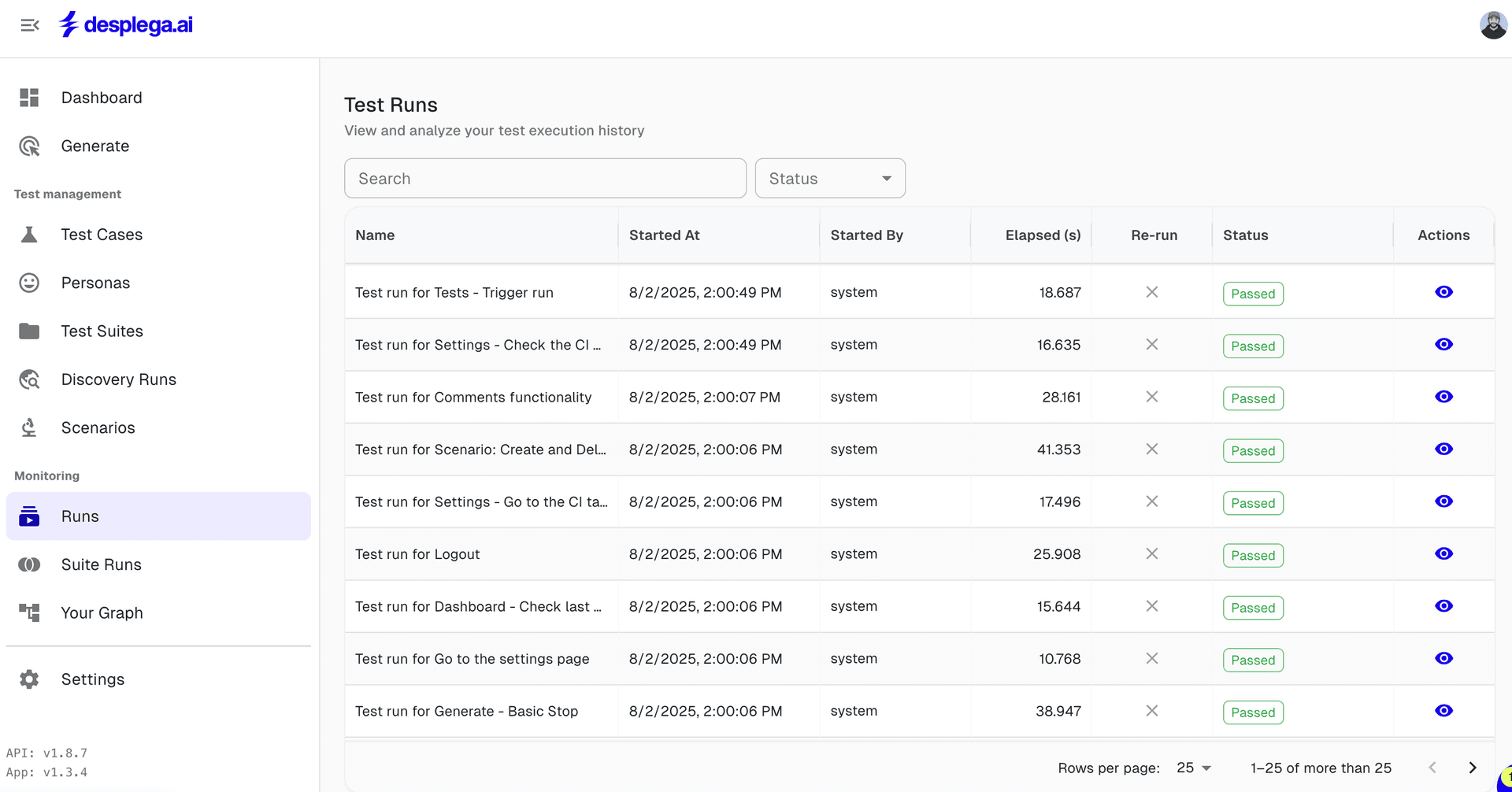Screen dimensions: 1512x792
Task: Click the desplega.ai logo
Action: click(126, 25)
